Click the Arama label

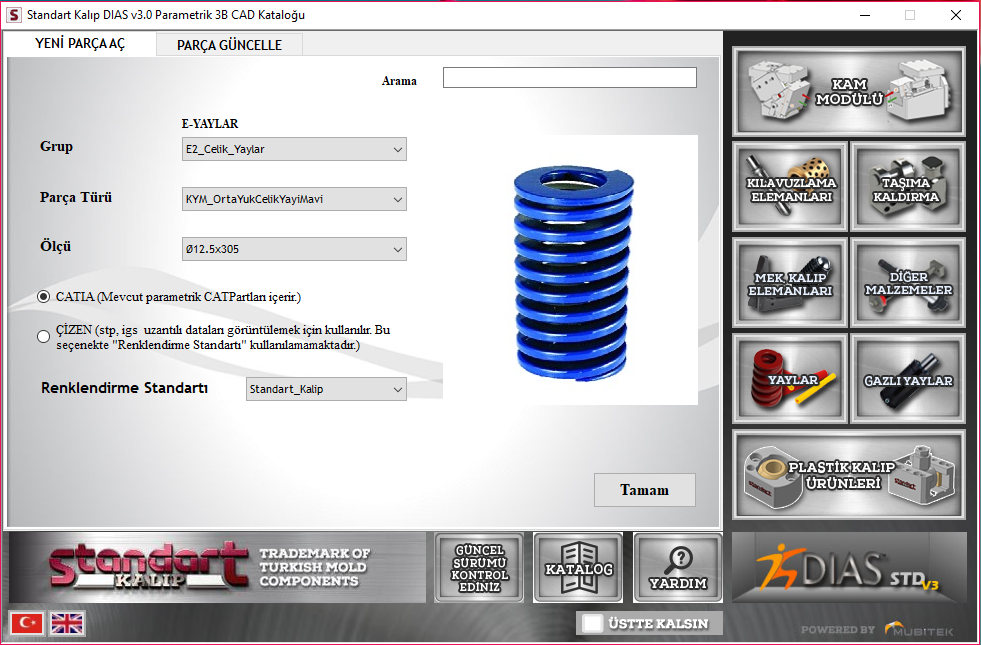pyautogui.click(x=399, y=81)
